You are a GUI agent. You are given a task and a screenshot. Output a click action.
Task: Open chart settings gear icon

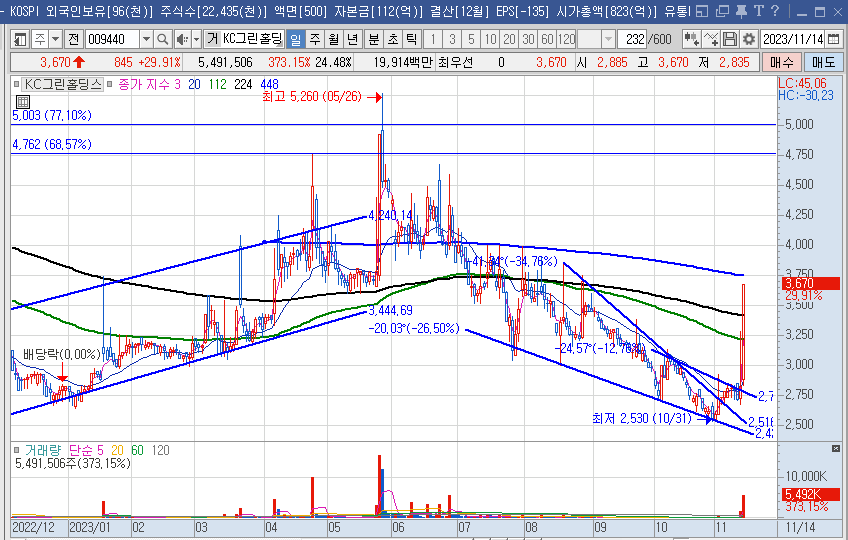[749, 39]
